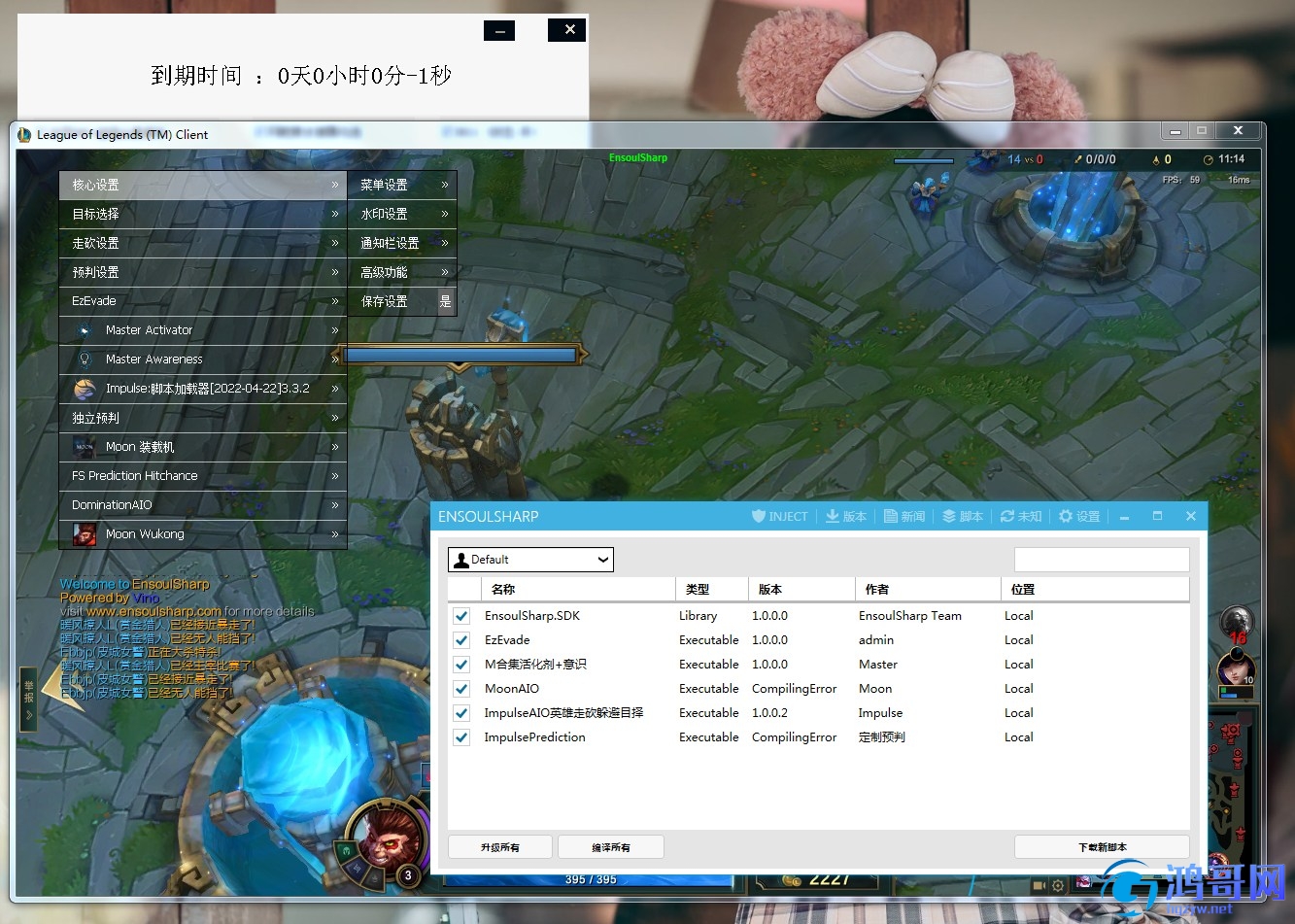Expand the Impulse 脚本加载器 arrow
The image size is (1295, 924).
[x=335, y=389]
